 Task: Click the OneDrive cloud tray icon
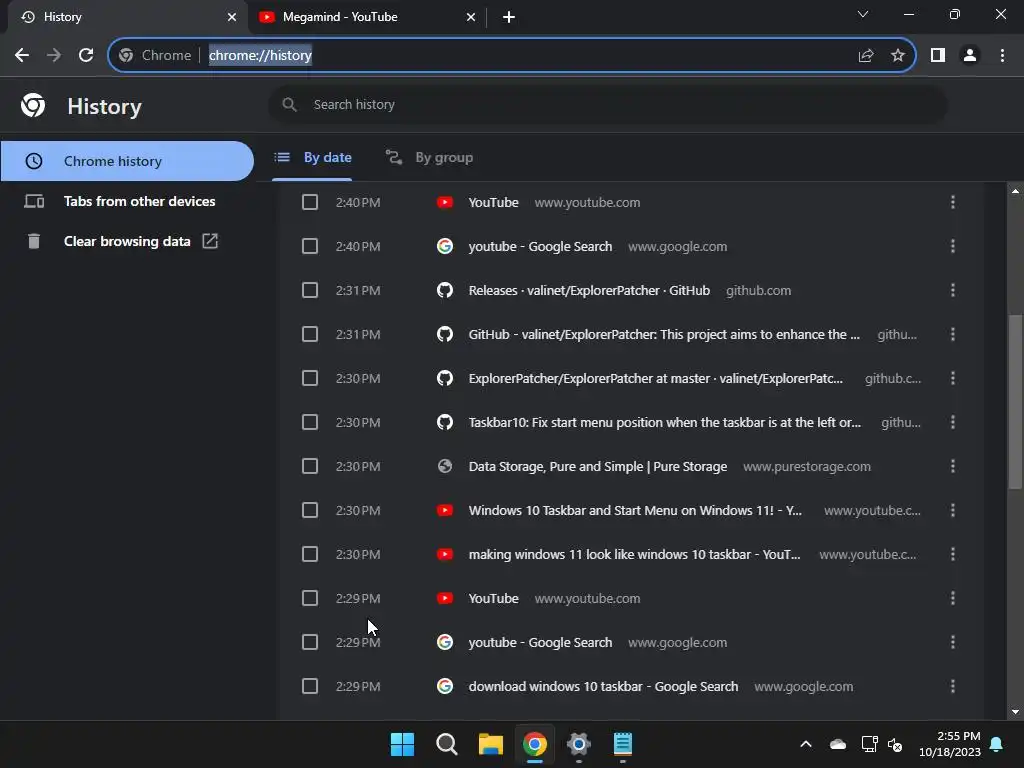point(838,744)
